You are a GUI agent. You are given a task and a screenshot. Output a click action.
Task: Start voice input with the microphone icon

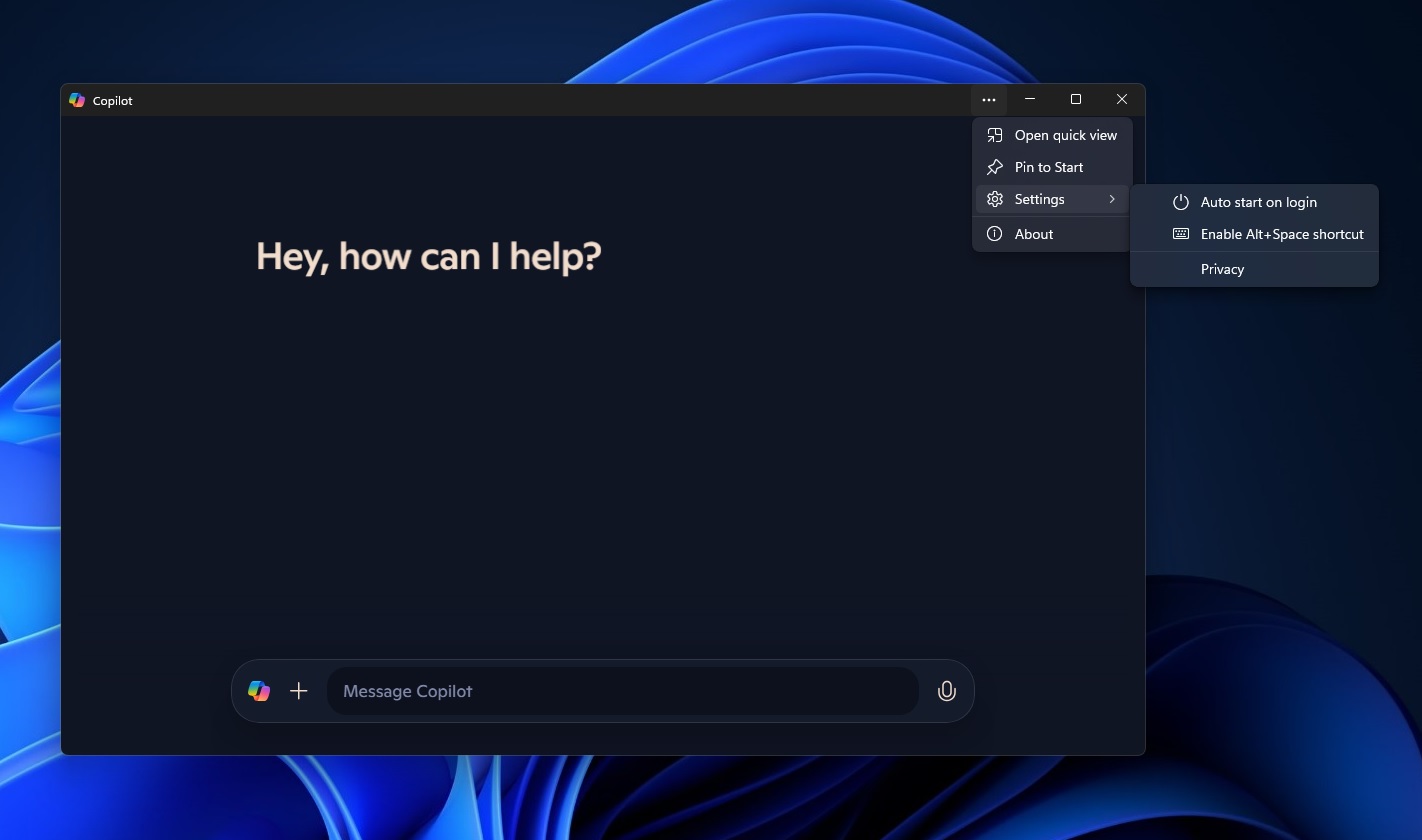(x=946, y=691)
